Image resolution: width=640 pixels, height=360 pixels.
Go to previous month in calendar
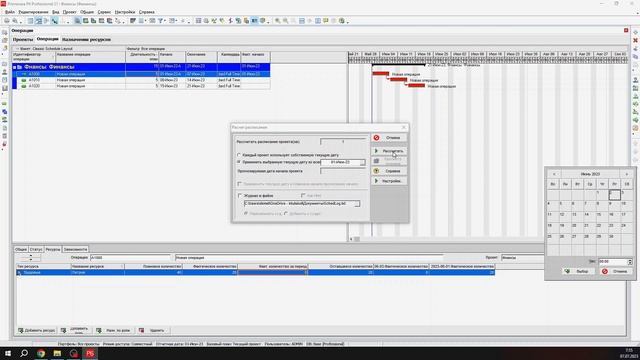tap(554, 174)
